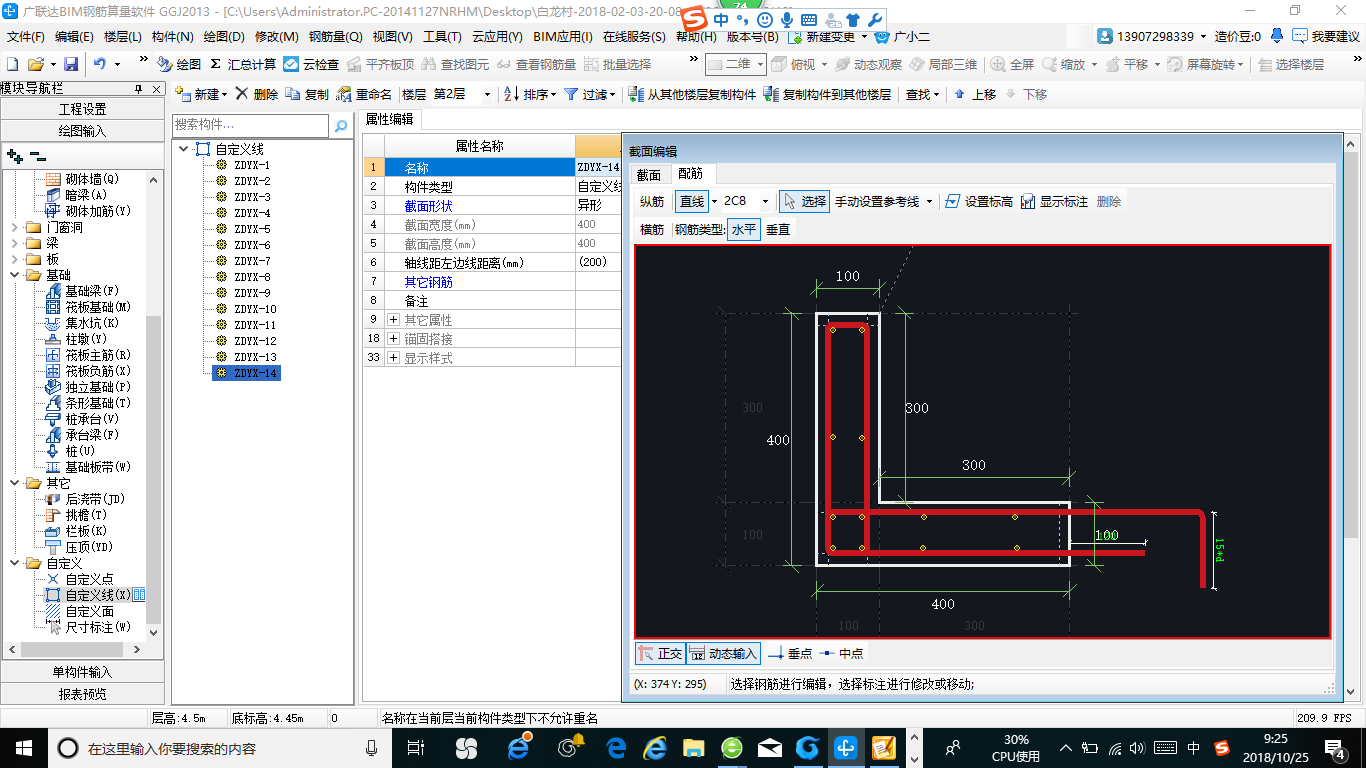Click 重命名 rename button
Screen dimensions: 1366x768
pos(364,94)
